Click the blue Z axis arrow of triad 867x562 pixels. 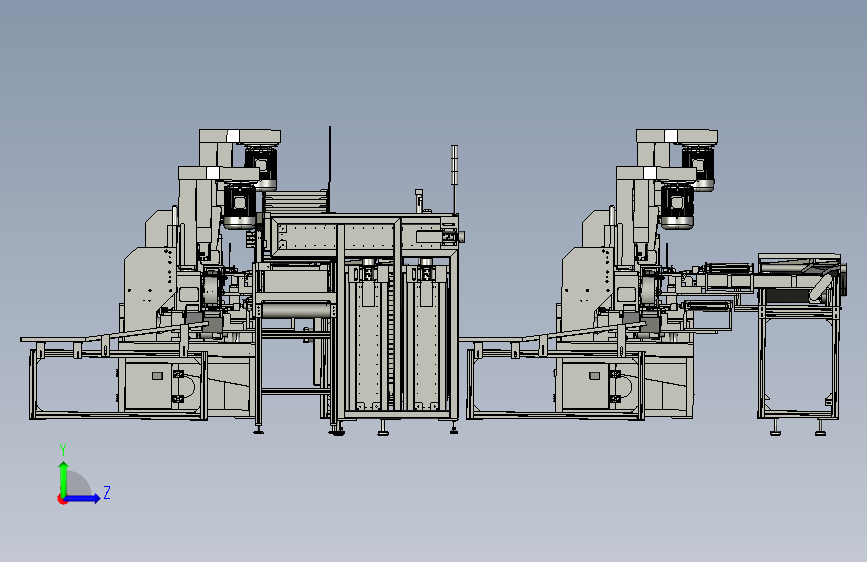pyautogui.click(x=82, y=498)
